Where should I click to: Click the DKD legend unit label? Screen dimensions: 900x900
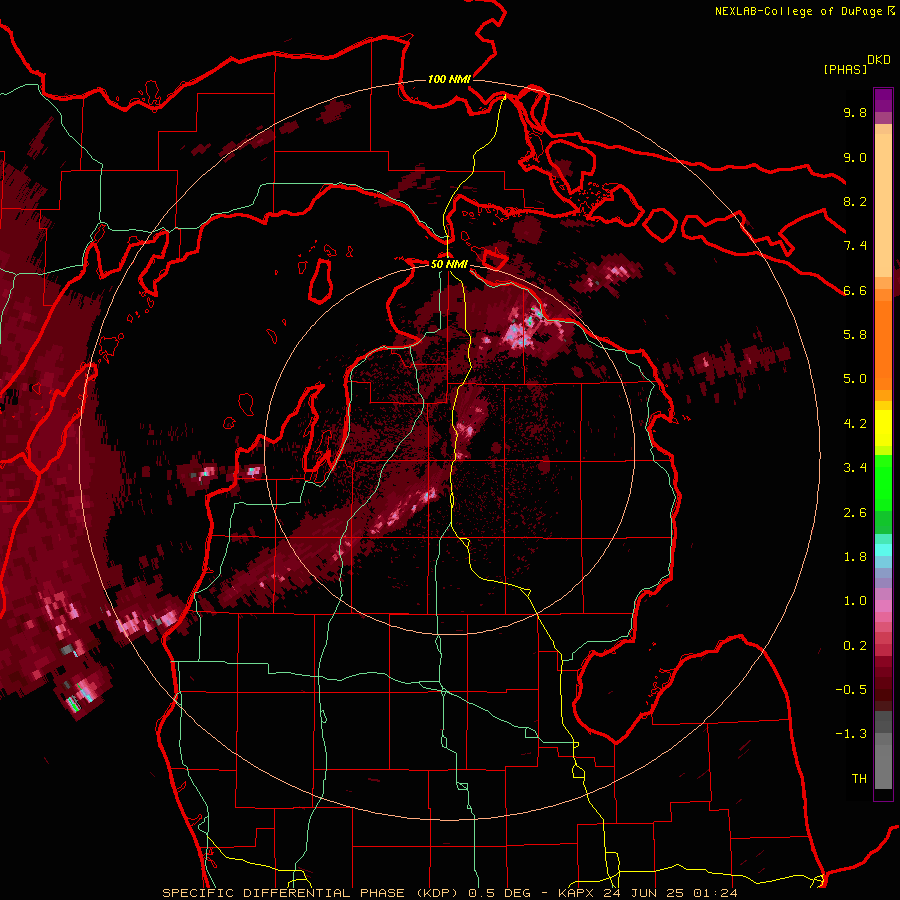coord(879,60)
